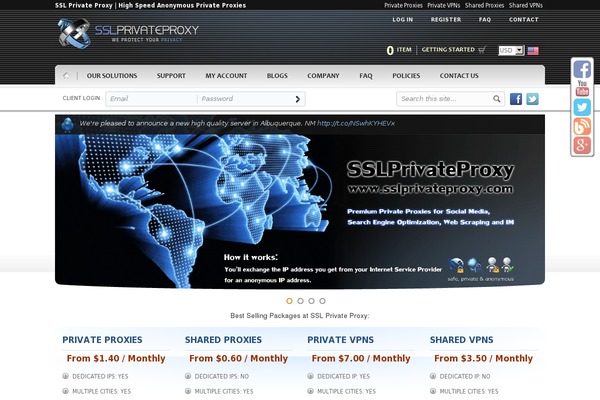600x400 pixels.
Task: Open Shared Proxies top link
Action: pyautogui.click(x=484, y=5)
